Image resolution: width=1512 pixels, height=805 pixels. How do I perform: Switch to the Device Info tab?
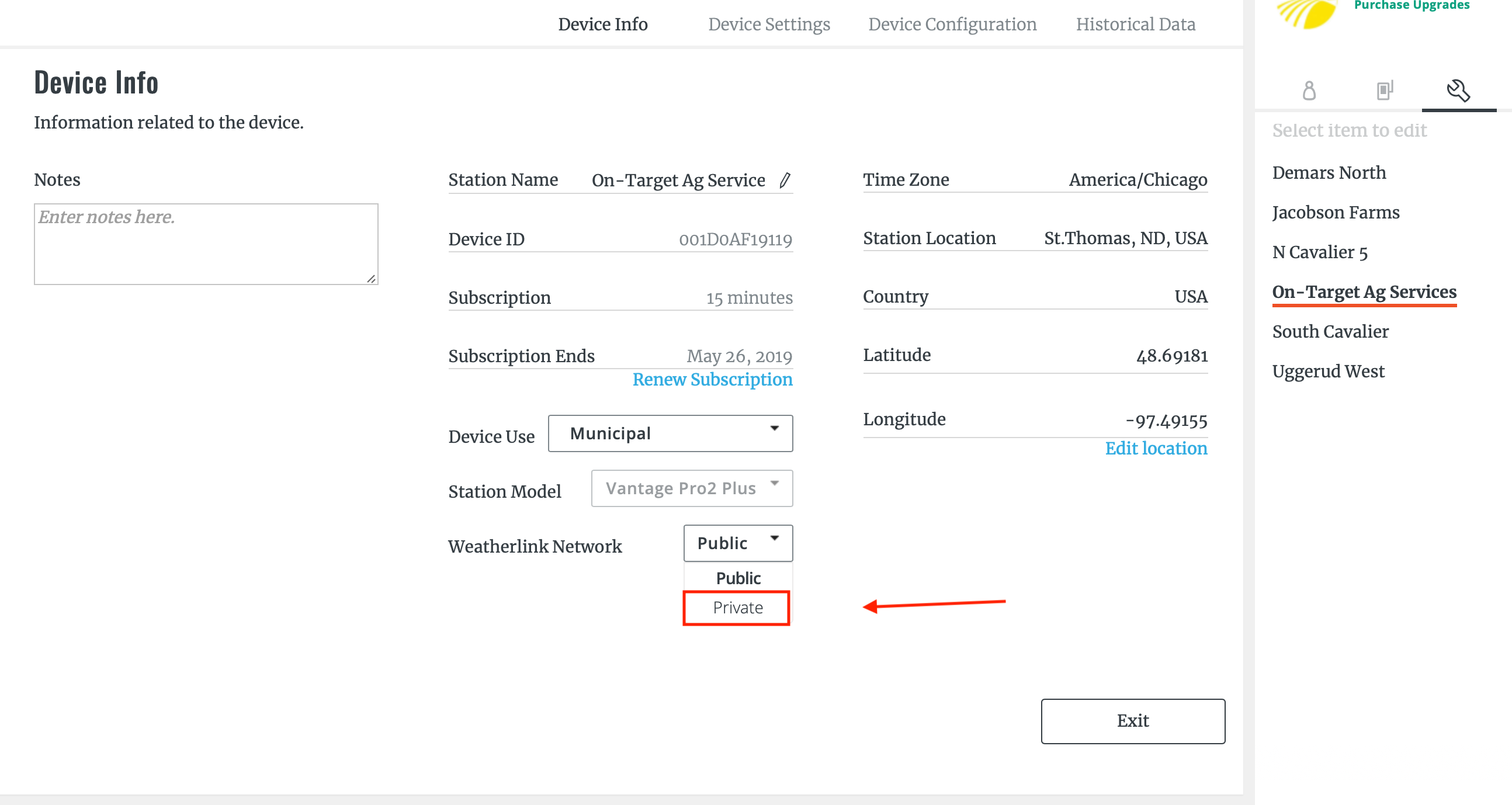coord(603,24)
